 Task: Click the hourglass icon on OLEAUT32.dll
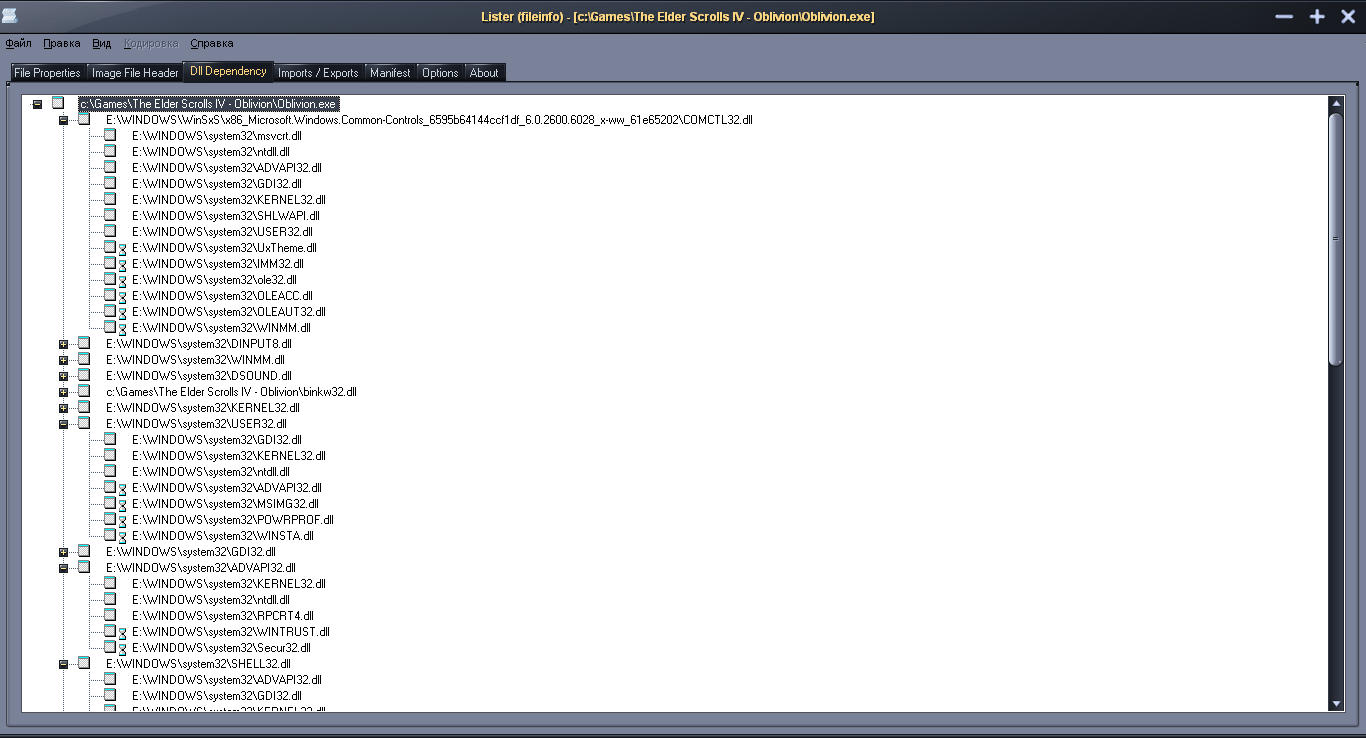pyautogui.click(x=123, y=313)
